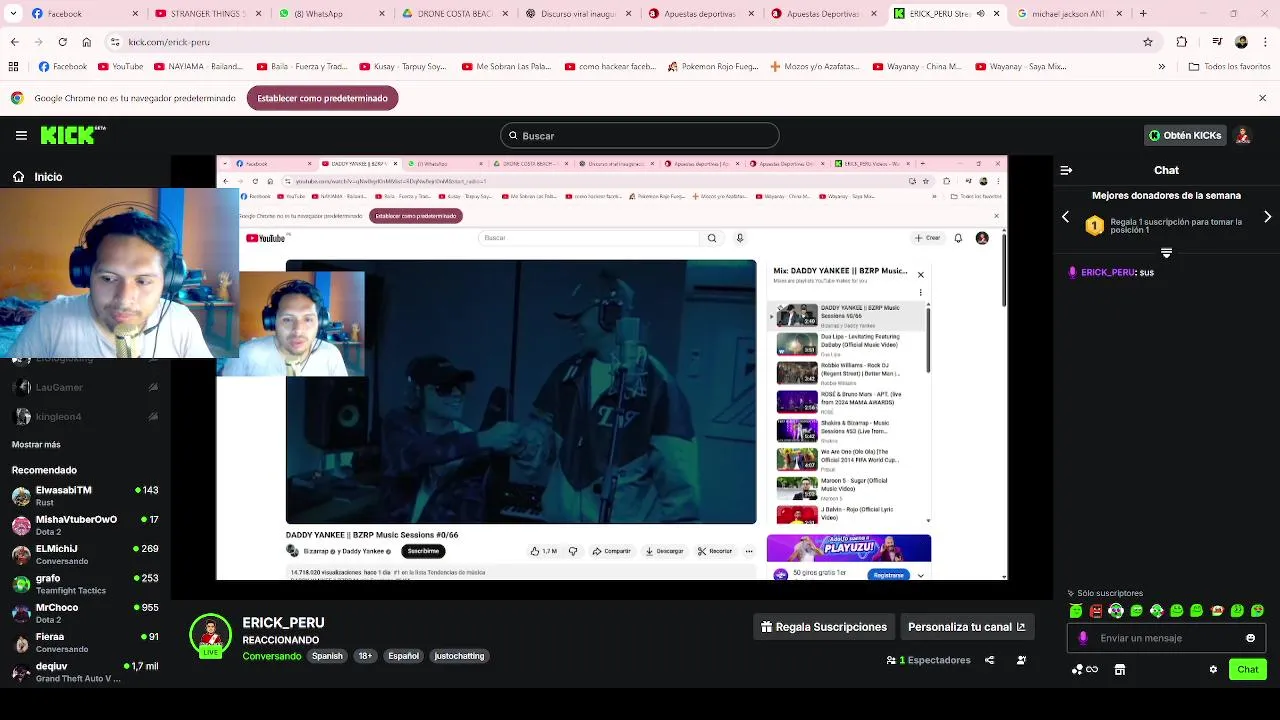Open recommended channel ElwasabiTM
Screen dimensions: 1280x720
tap(85, 496)
